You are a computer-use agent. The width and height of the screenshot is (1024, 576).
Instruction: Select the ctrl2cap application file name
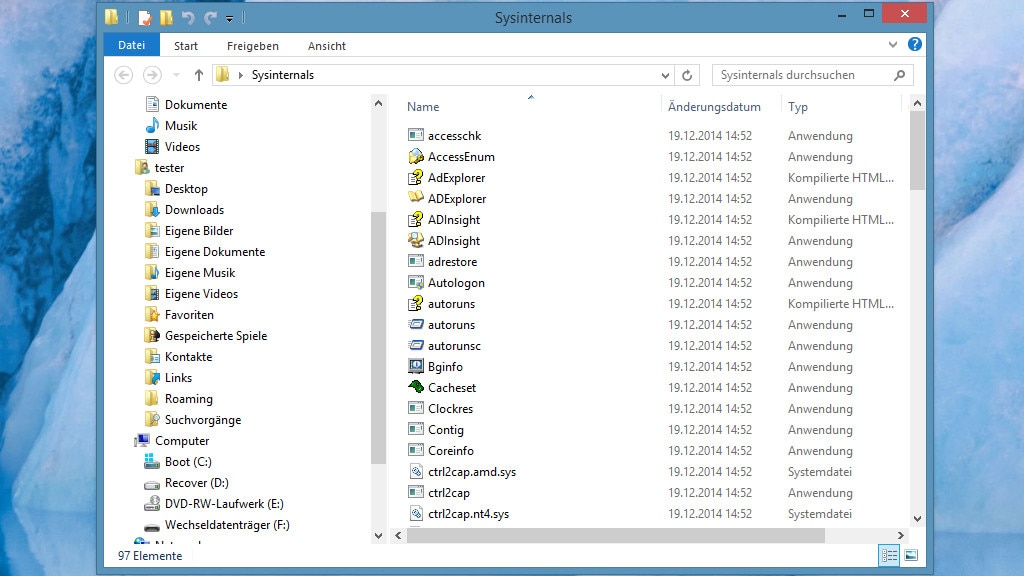click(449, 492)
